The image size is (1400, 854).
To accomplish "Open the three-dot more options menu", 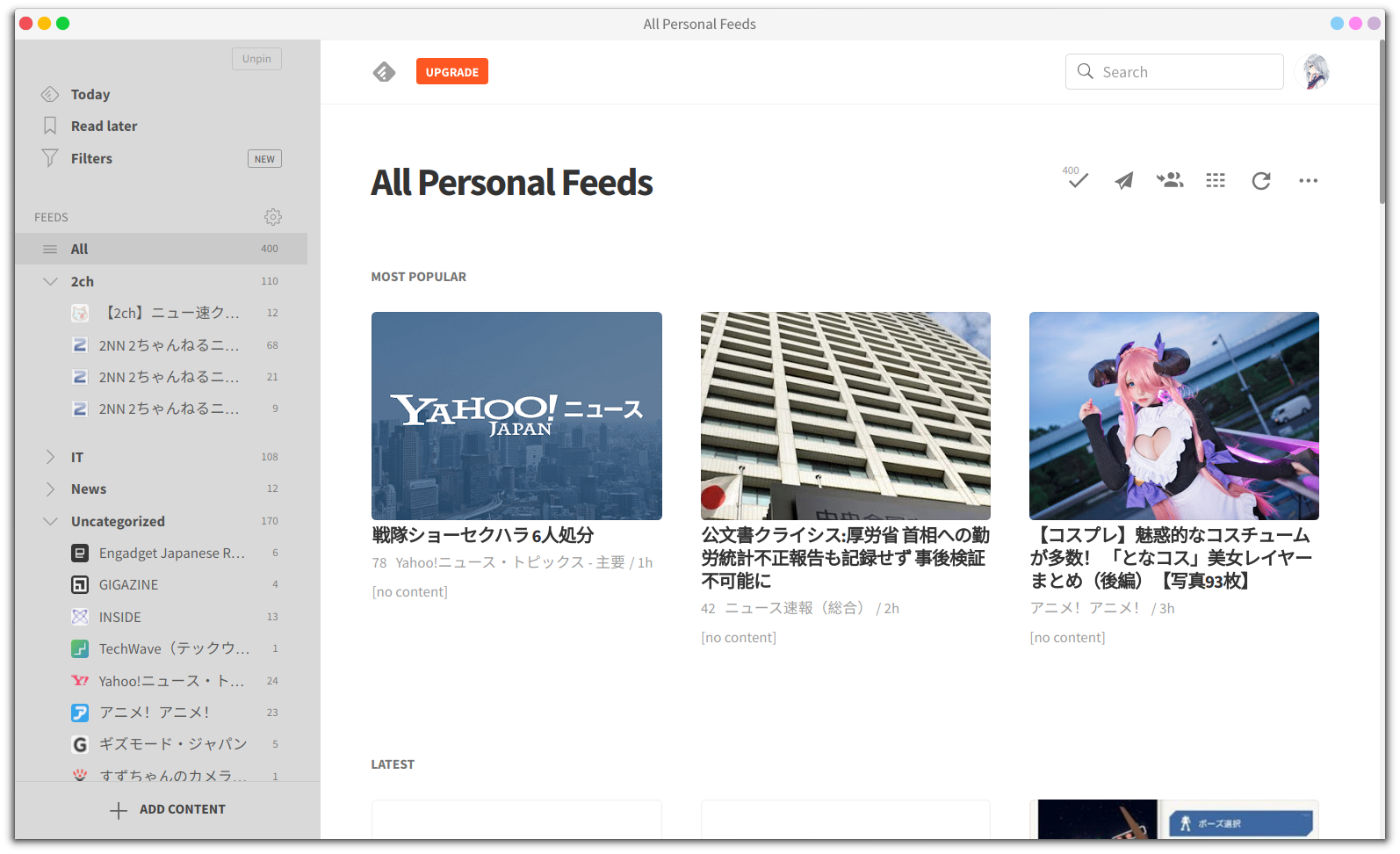I will (x=1308, y=181).
